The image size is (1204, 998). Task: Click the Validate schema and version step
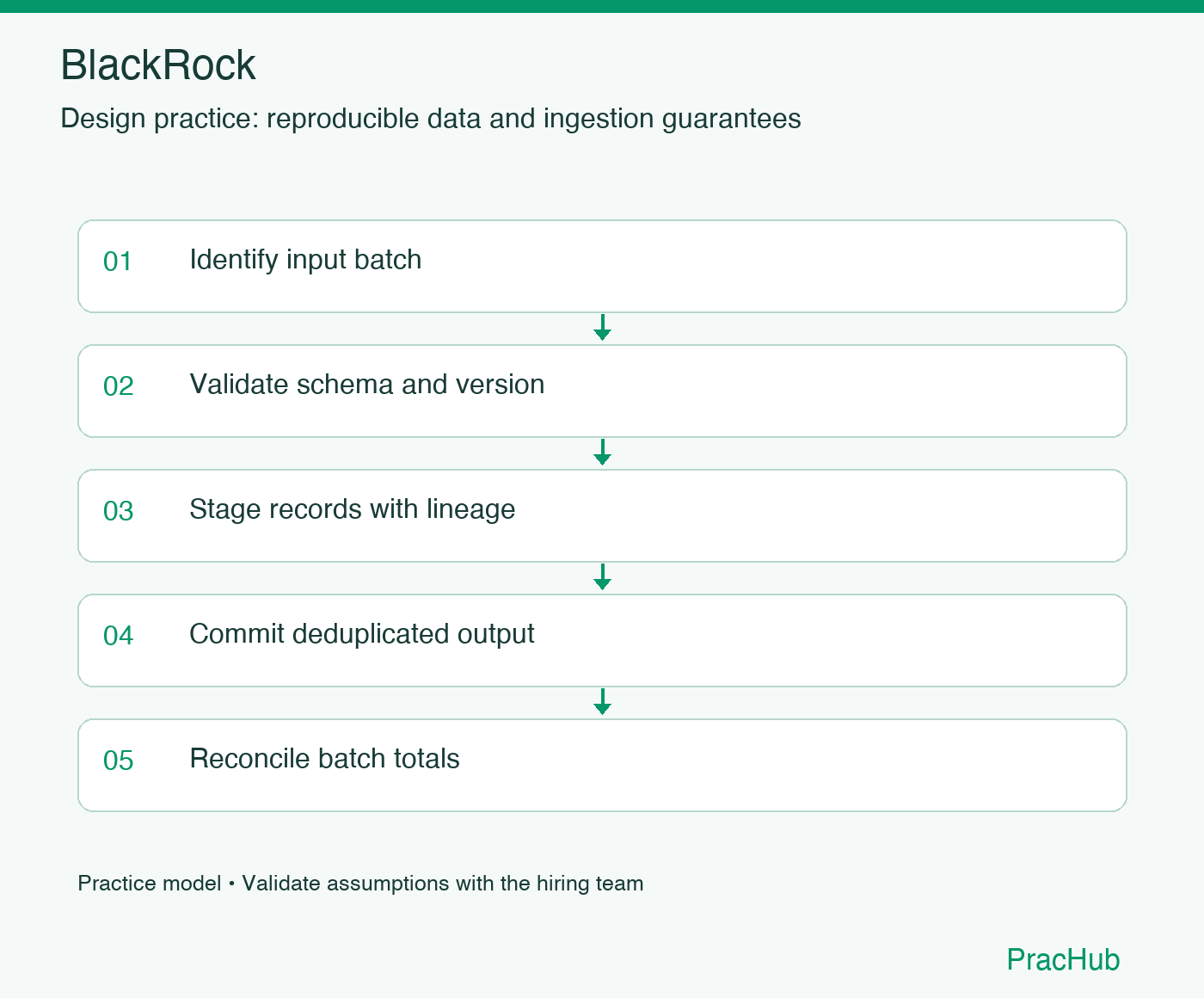[x=602, y=391]
